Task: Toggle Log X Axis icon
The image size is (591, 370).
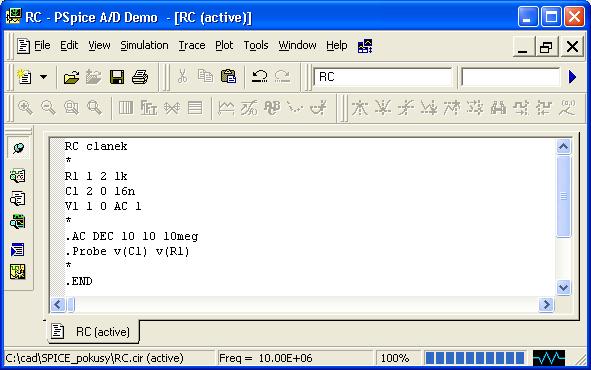Action: [126, 108]
